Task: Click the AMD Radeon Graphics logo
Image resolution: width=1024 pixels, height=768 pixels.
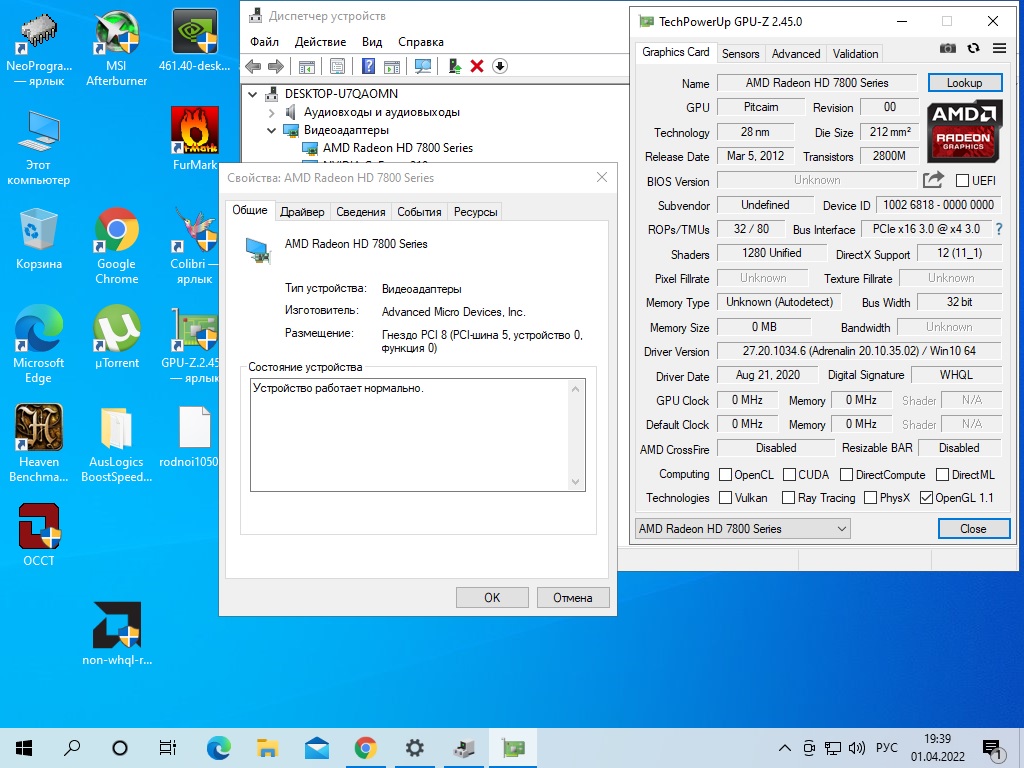Action: click(964, 131)
